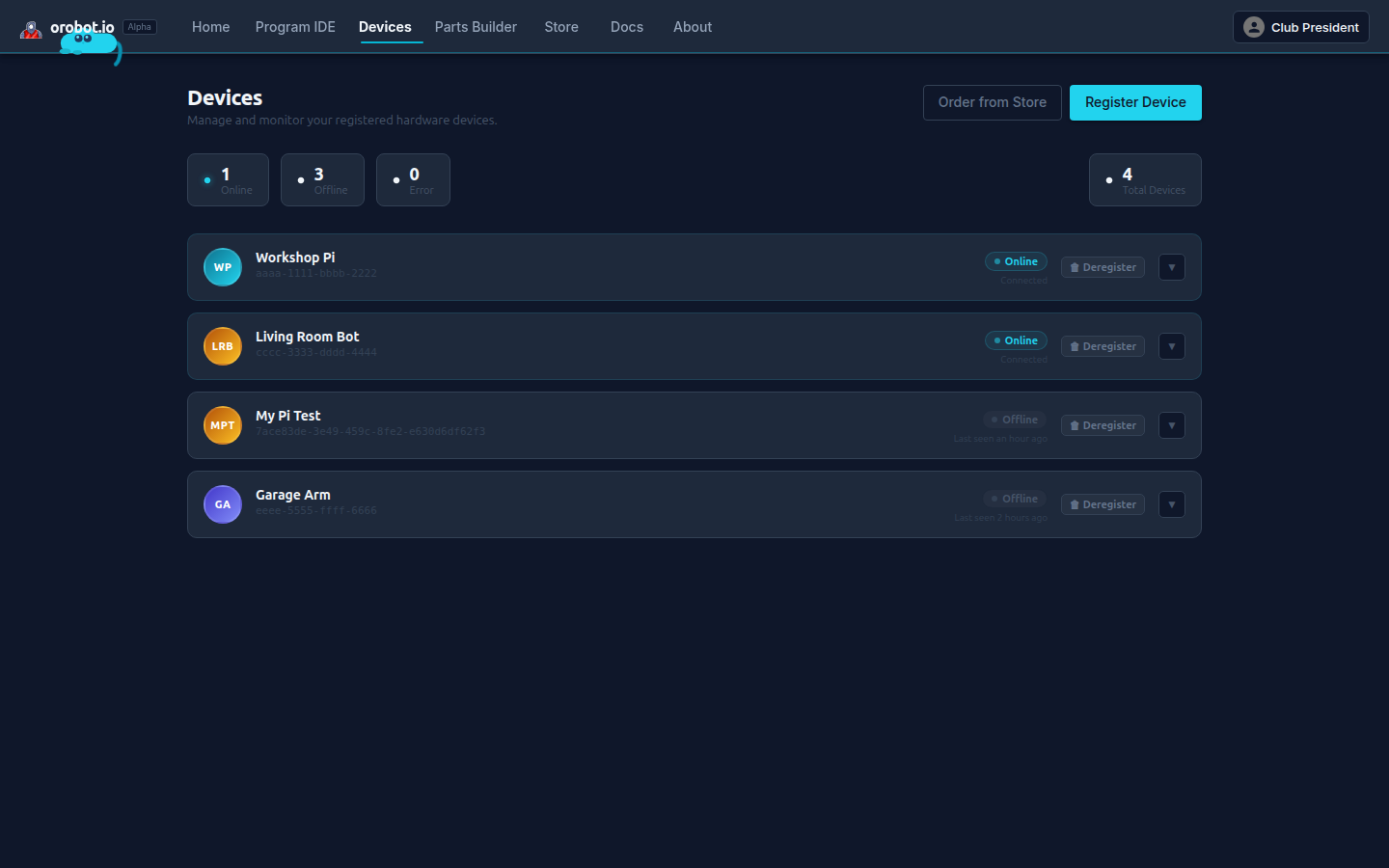Open Parts Builder in the navigation

click(476, 27)
